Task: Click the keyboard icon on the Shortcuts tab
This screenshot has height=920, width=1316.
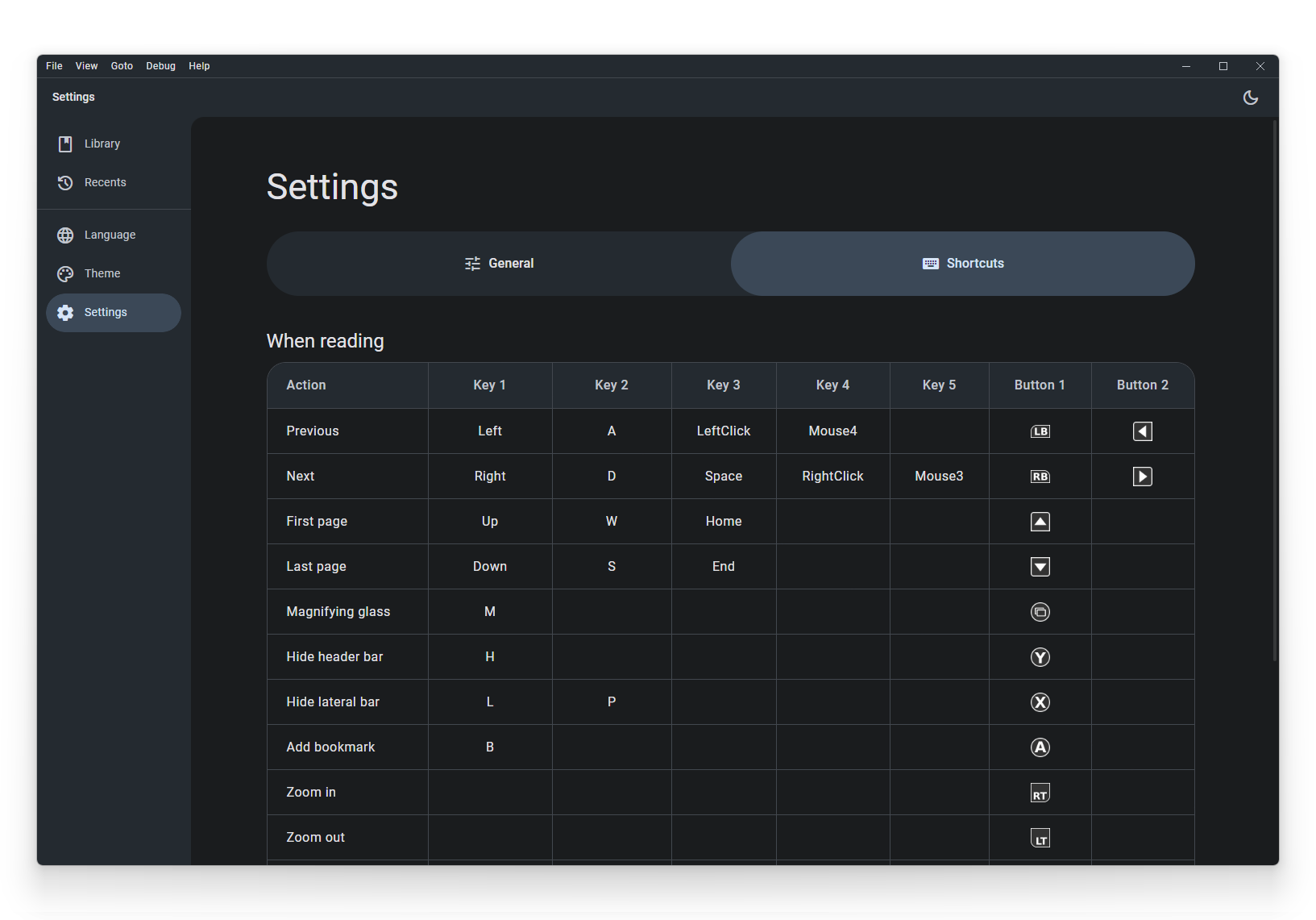Action: point(929,263)
